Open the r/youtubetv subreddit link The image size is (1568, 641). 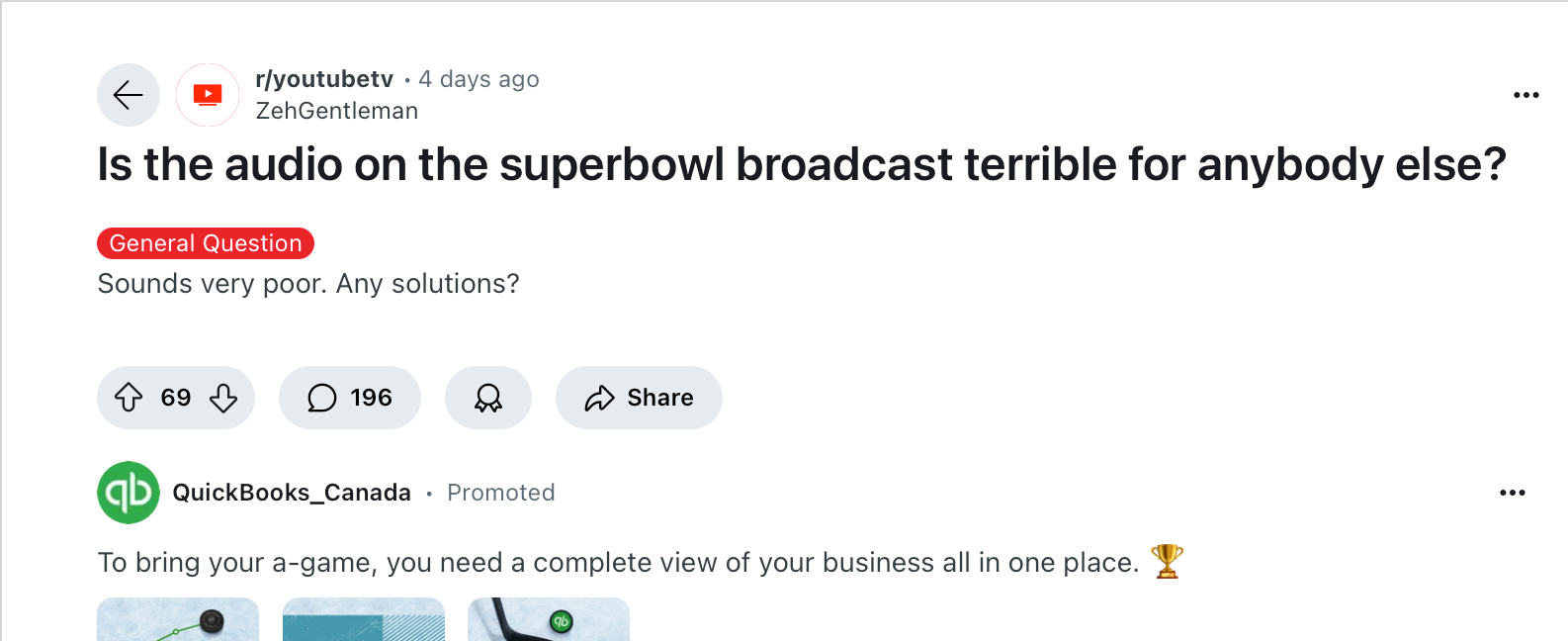(x=324, y=79)
